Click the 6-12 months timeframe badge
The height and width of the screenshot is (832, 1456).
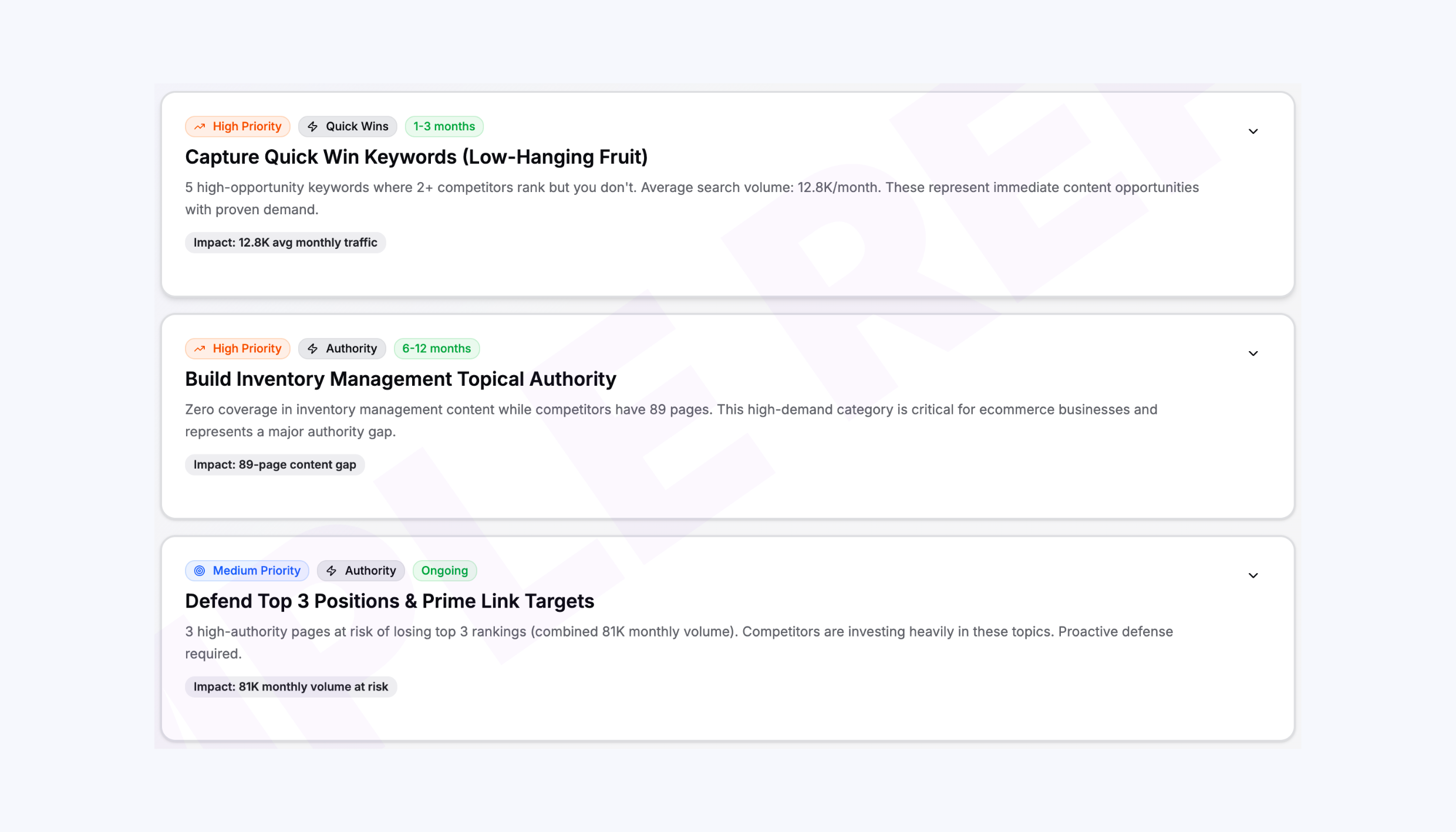[x=436, y=349]
